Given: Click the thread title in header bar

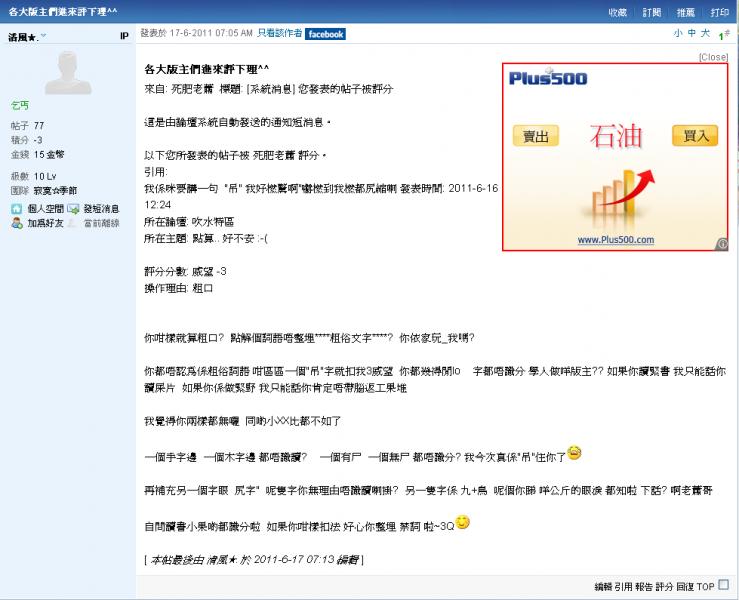Looking at the screenshot, I should click(63, 11).
